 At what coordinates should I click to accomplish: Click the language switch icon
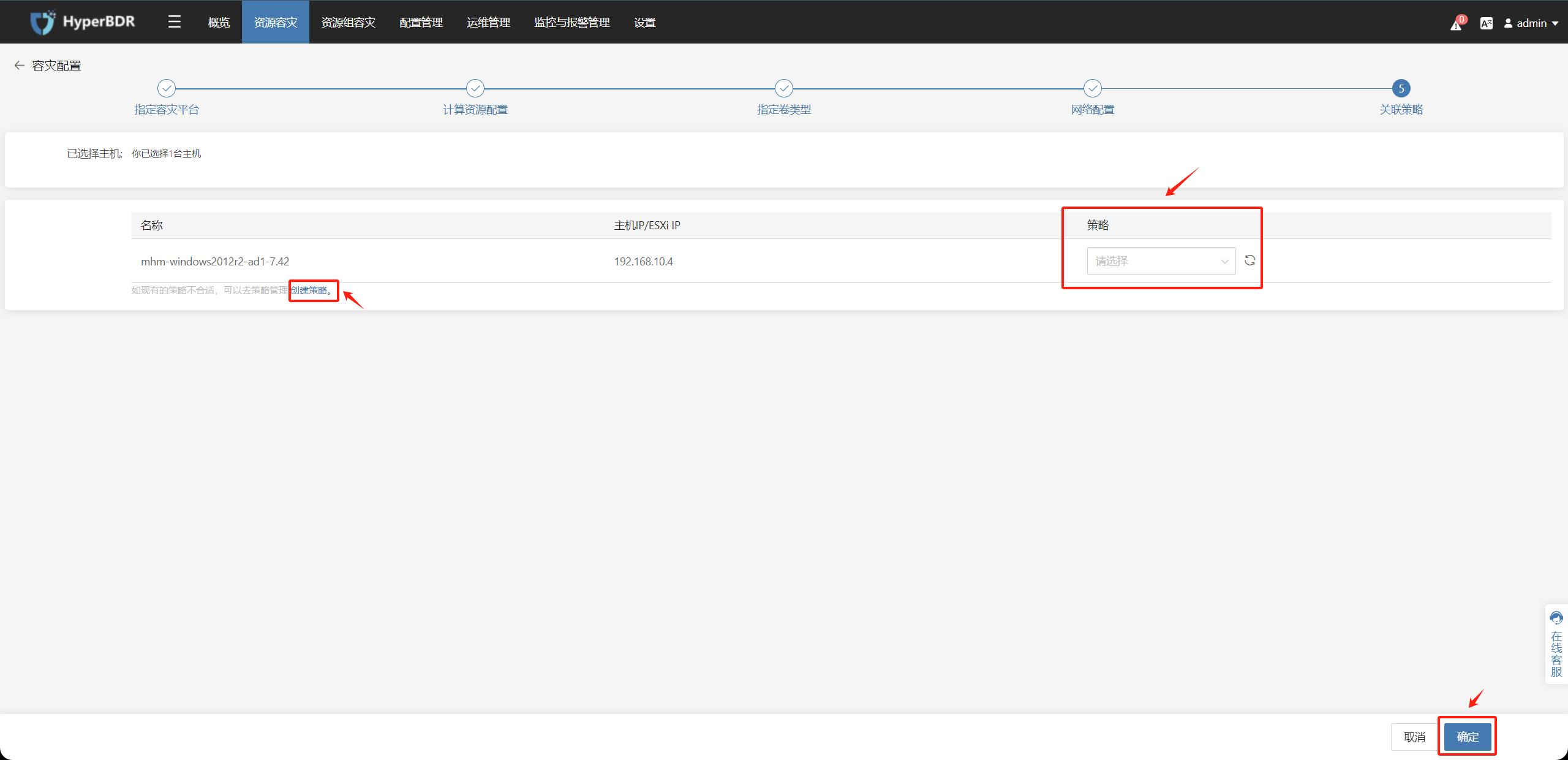point(1486,23)
